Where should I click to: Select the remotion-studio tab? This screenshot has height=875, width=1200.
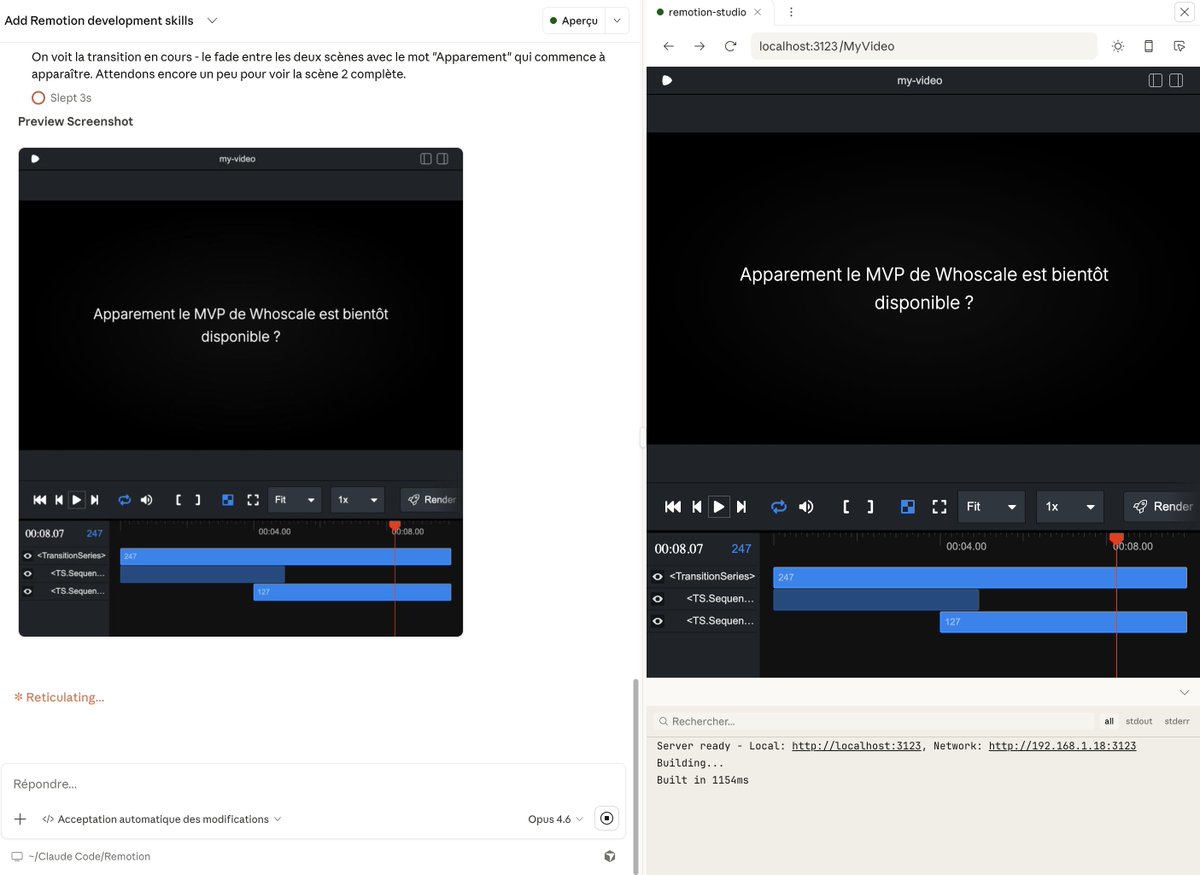(709, 12)
